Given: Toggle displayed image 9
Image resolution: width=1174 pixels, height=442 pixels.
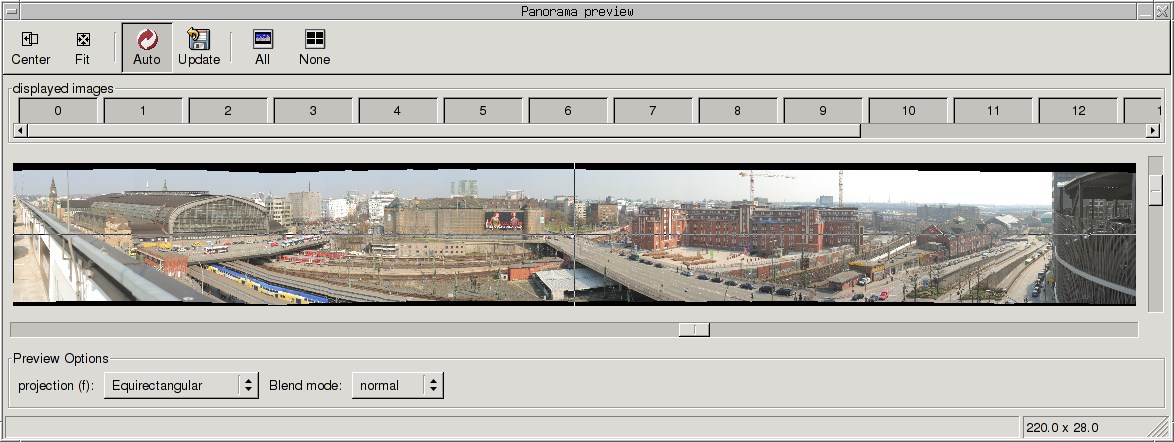Looking at the screenshot, I should tap(822, 110).
